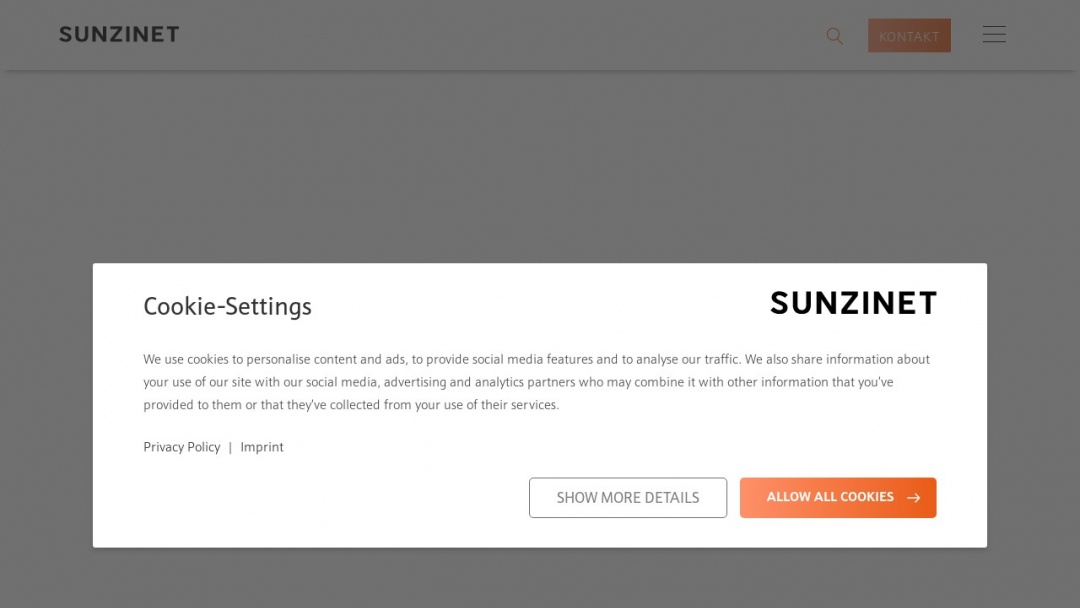Click inside the Cookie-Settings dialog panel

coord(540,405)
